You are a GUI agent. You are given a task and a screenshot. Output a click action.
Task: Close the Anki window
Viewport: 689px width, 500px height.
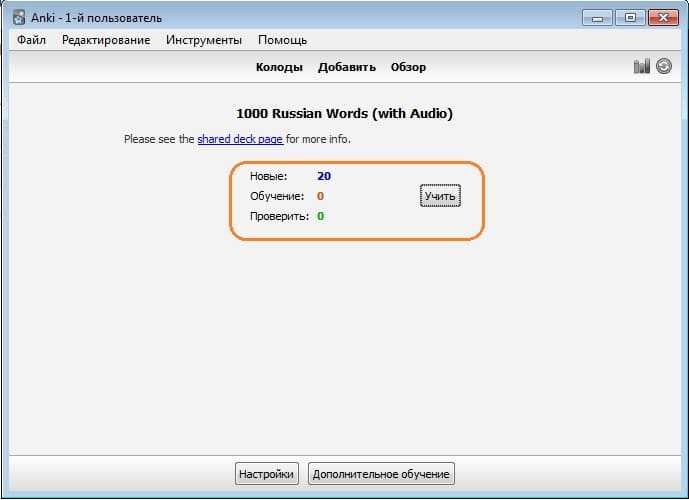(x=664, y=17)
